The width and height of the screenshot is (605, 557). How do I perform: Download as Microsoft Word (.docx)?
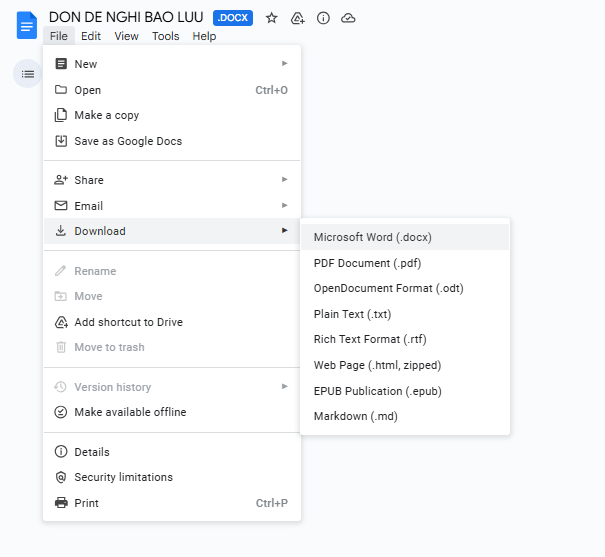[372, 237]
